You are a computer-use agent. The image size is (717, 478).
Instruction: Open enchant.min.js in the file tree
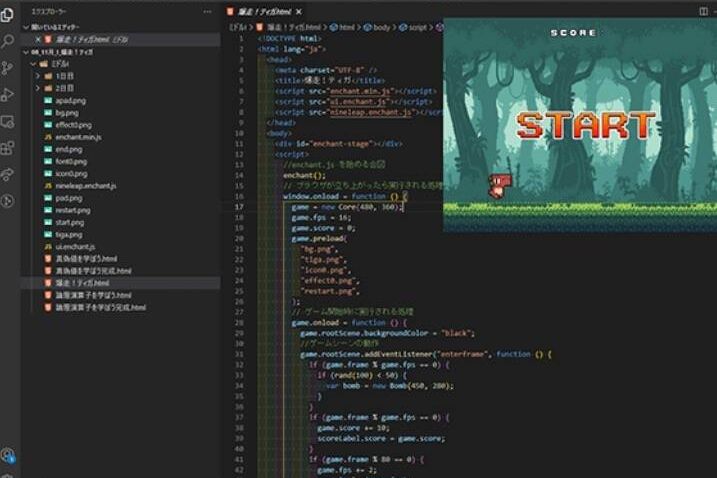(x=78, y=137)
